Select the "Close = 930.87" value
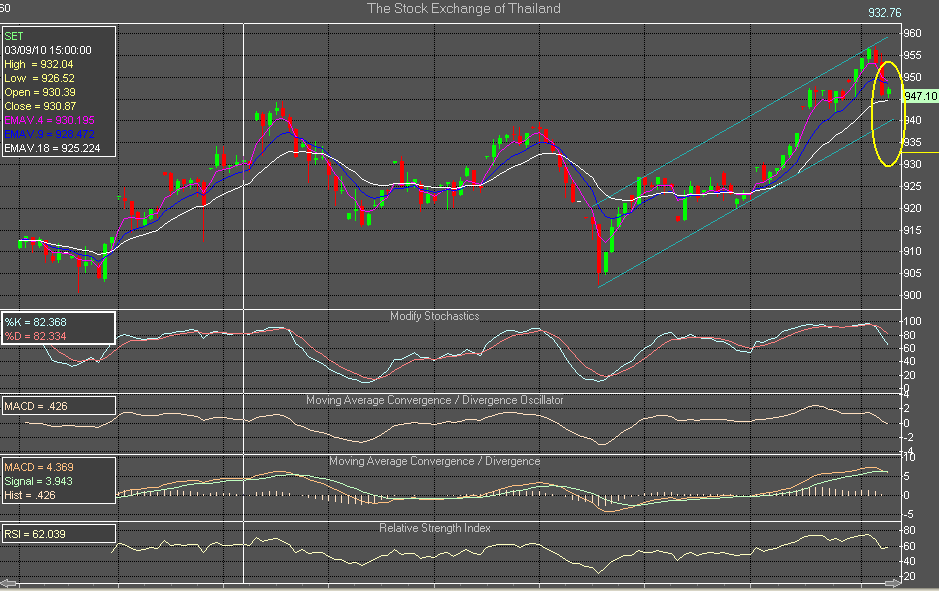This screenshot has width=939, height=591. [40, 106]
